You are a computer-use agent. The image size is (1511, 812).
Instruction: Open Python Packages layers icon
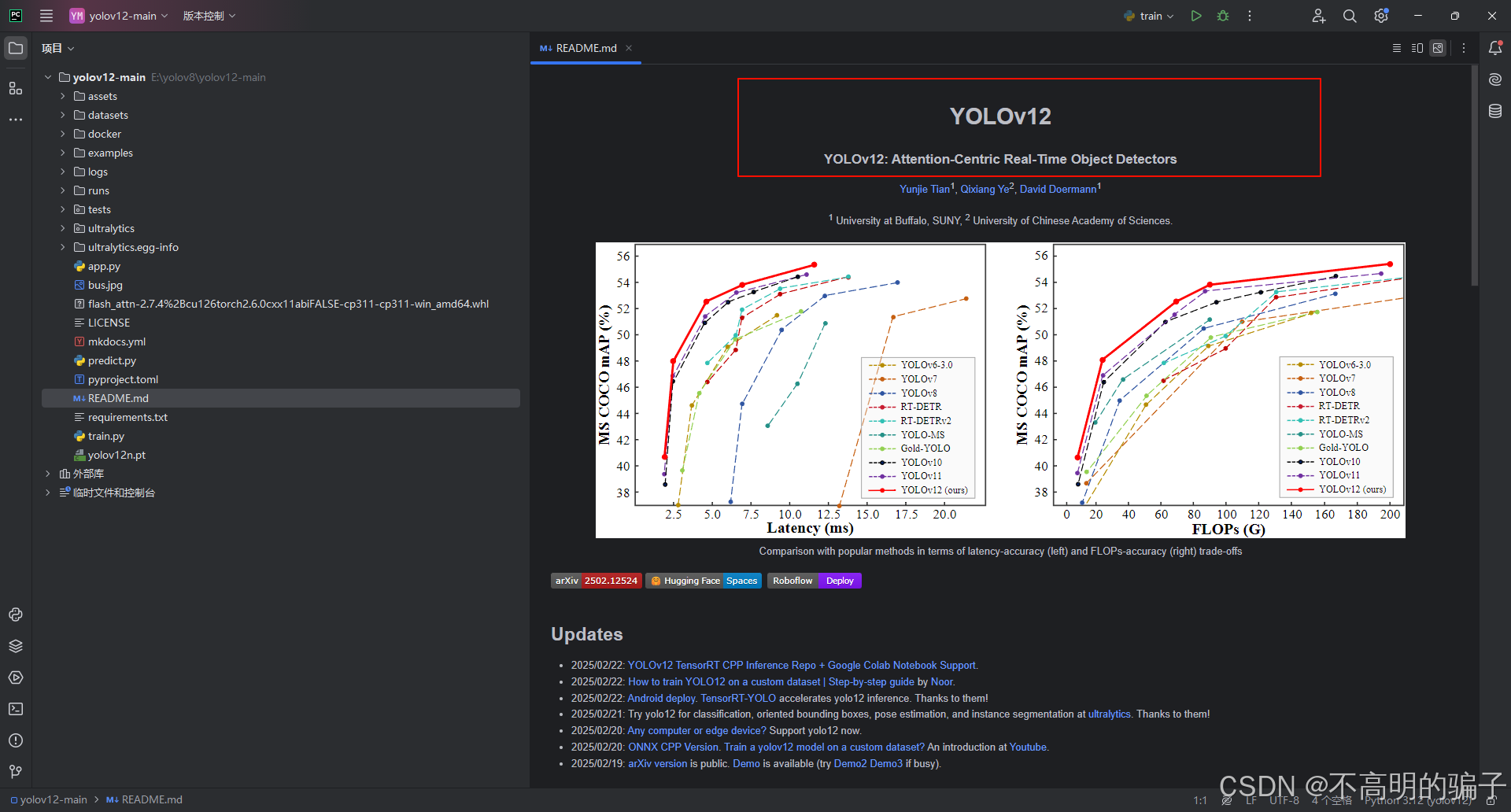coord(16,646)
